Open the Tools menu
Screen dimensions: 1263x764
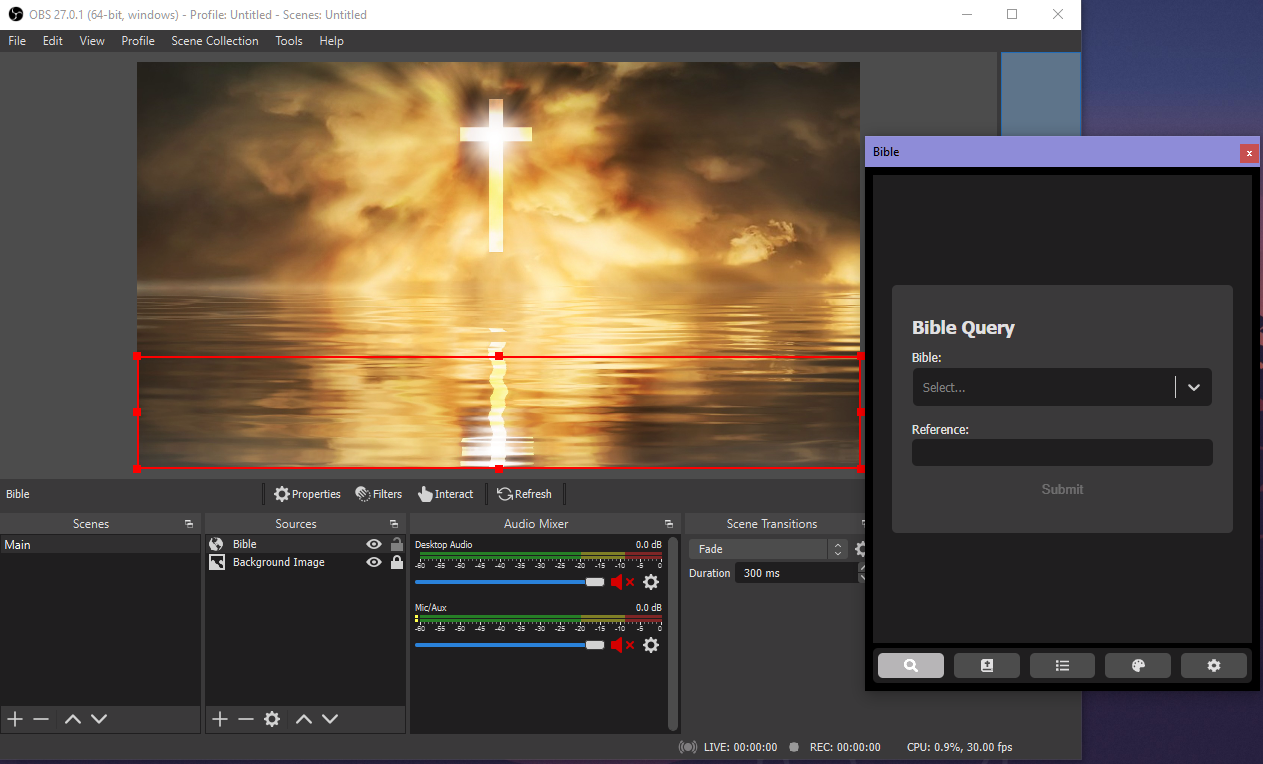pos(288,41)
